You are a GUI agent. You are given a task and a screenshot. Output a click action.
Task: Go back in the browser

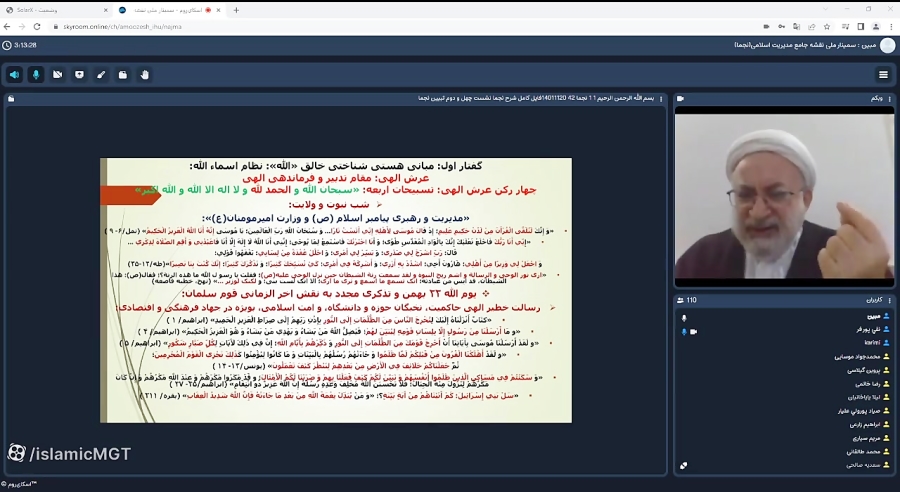[x=7, y=26]
